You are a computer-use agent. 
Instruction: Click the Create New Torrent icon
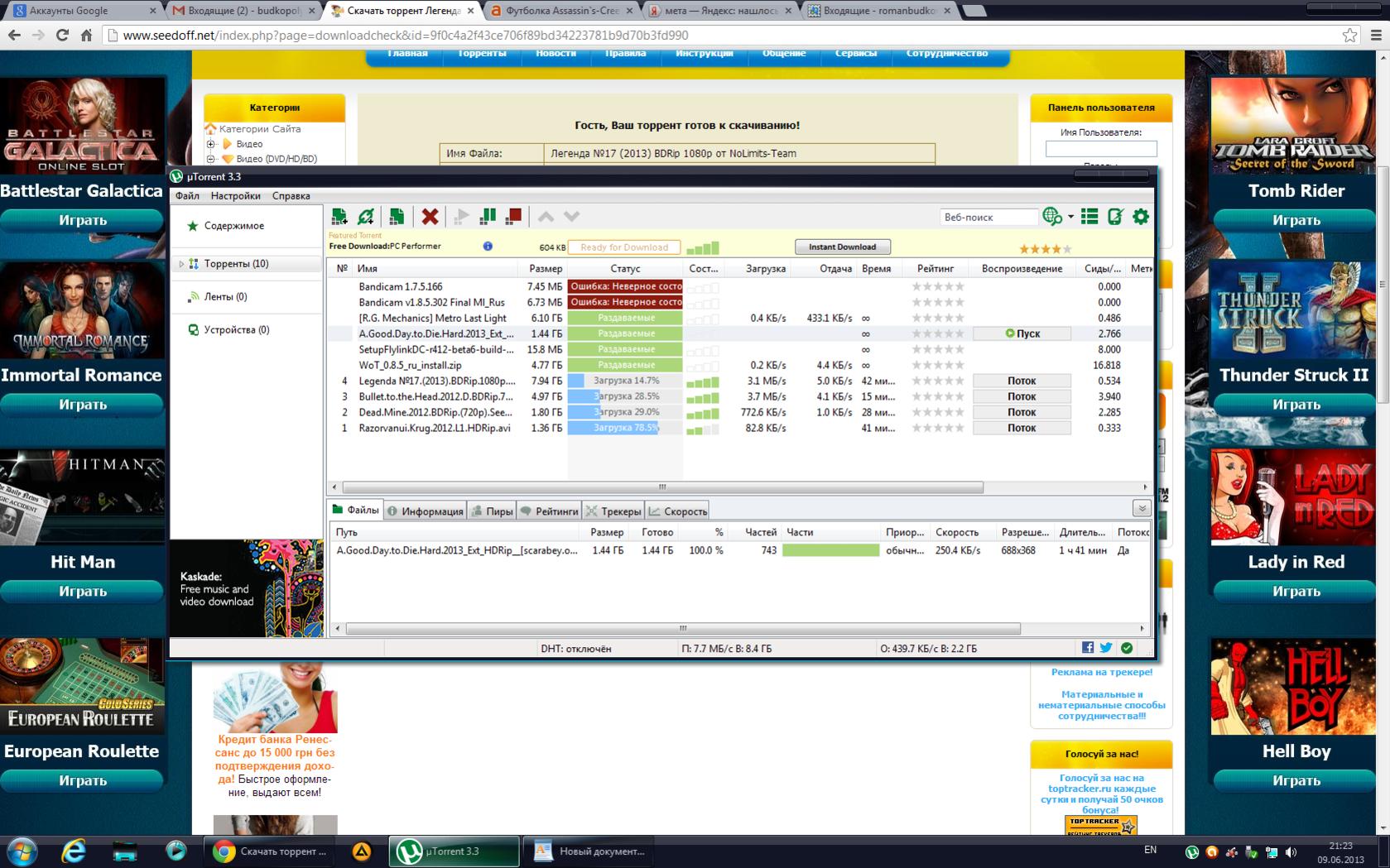pyautogui.click(x=397, y=217)
